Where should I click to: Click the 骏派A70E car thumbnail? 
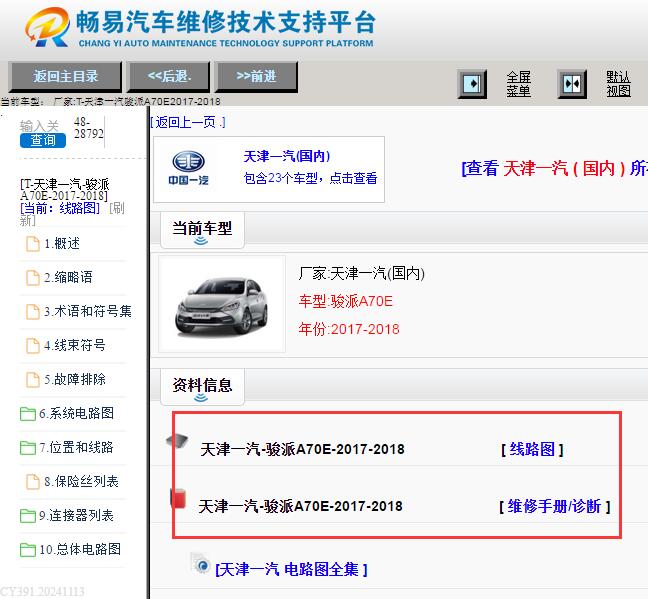pos(222,304)
